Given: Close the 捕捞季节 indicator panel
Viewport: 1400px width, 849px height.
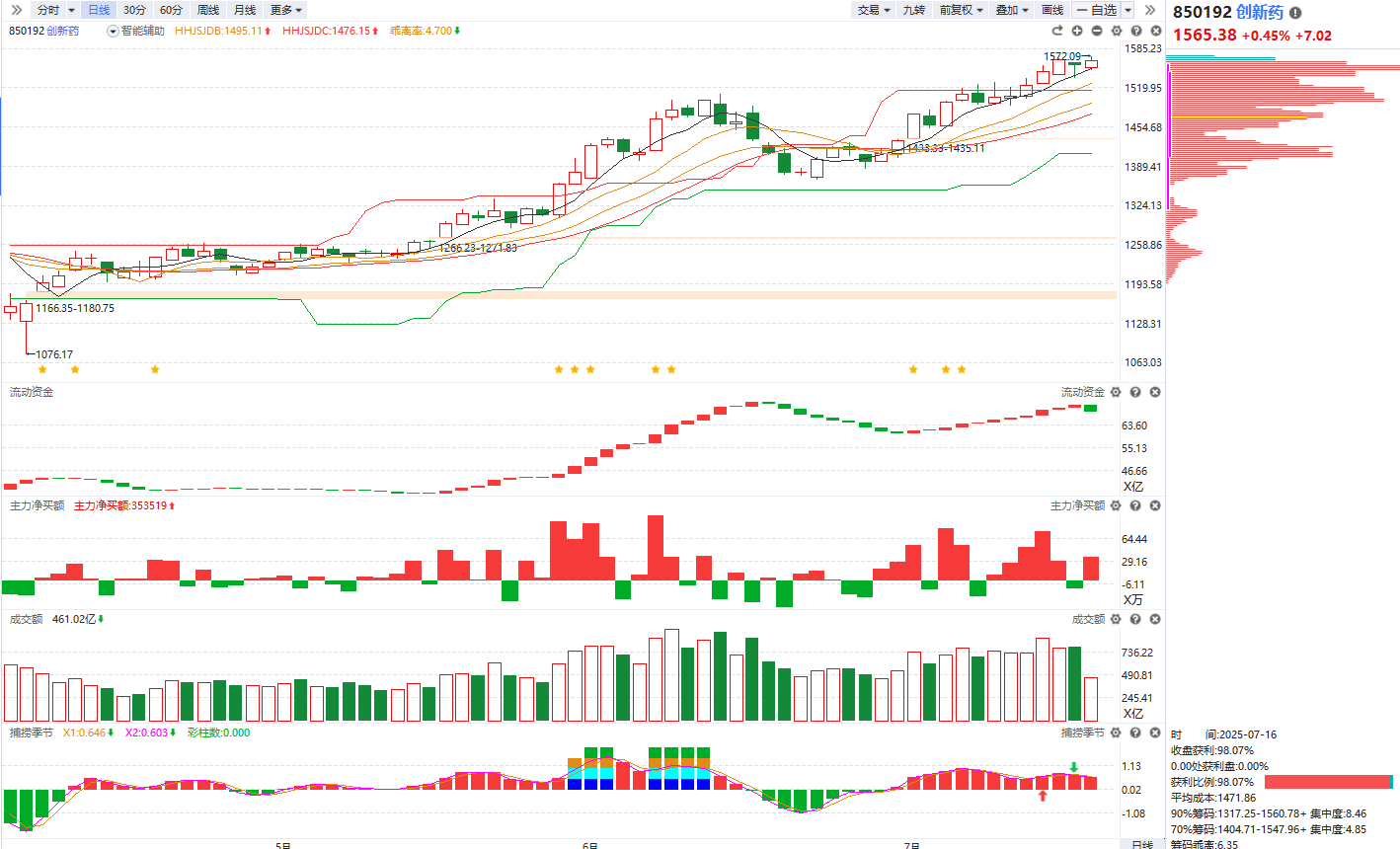Looking at the screenshot, I should coord(1155,733).
